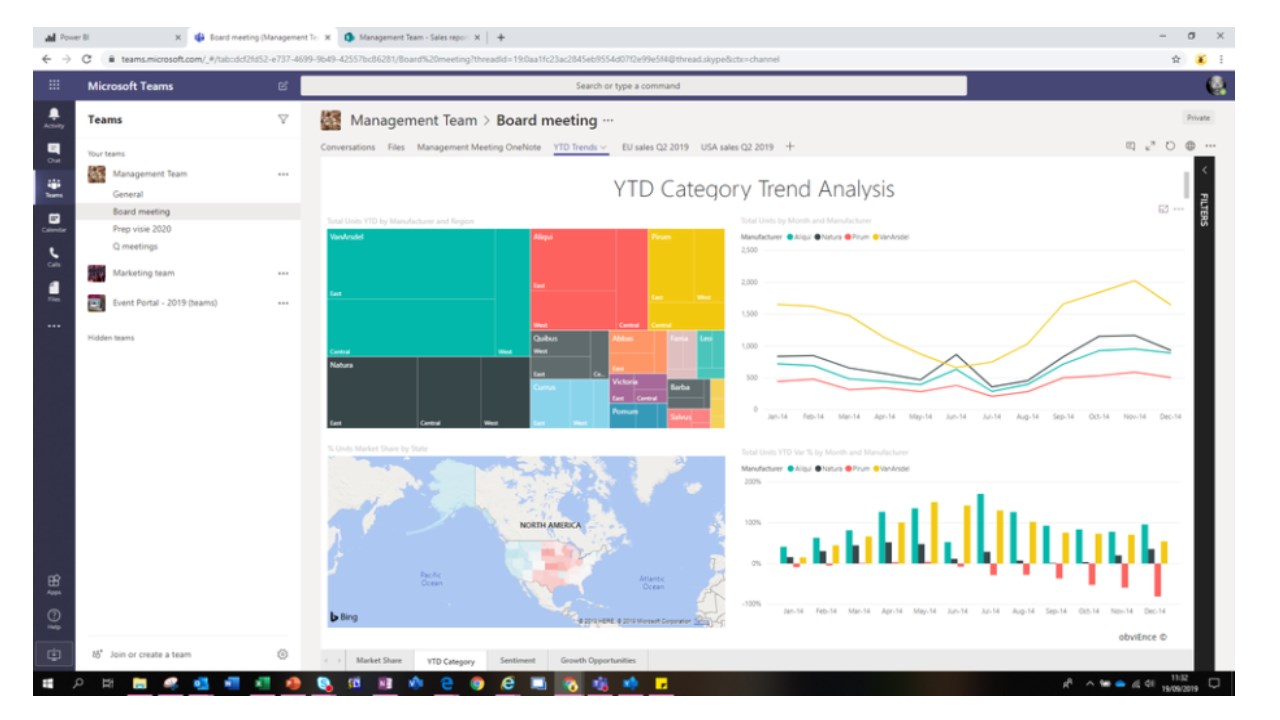Reload the YTD Trends tab
The image size is (1280, 720).
1170,146
